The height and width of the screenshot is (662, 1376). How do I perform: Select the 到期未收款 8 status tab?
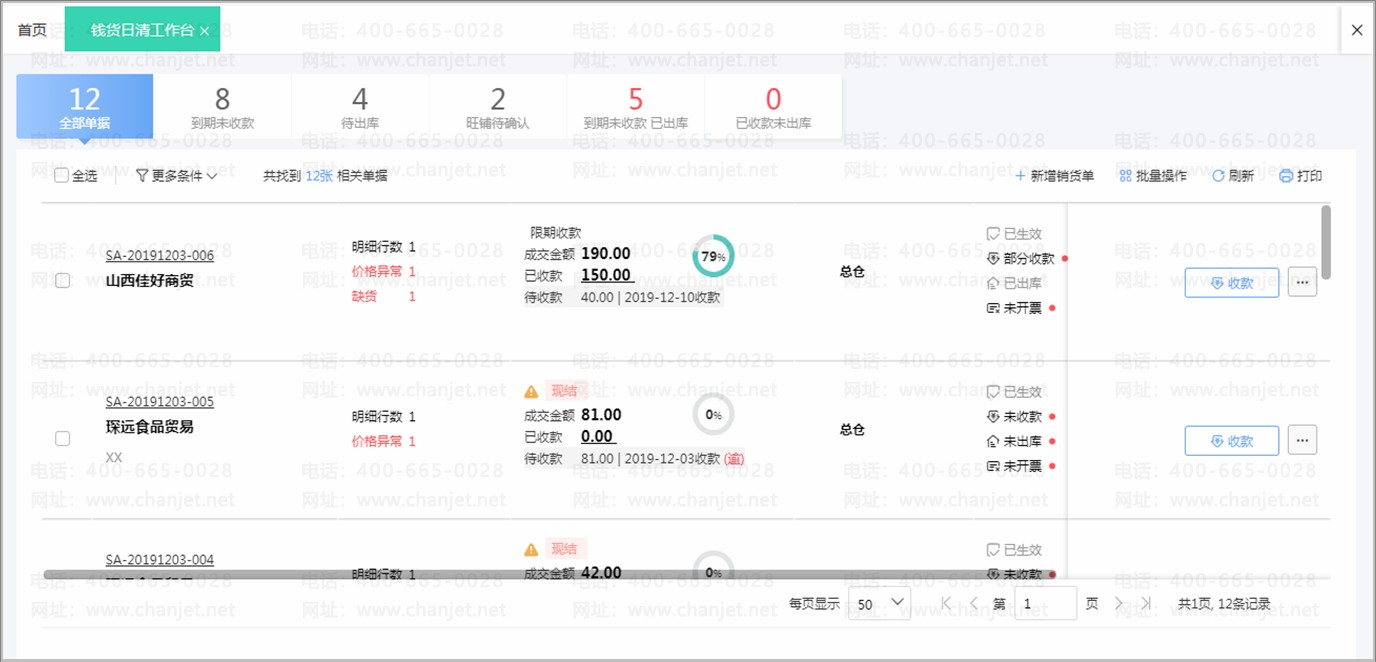(x=222, y=107)
